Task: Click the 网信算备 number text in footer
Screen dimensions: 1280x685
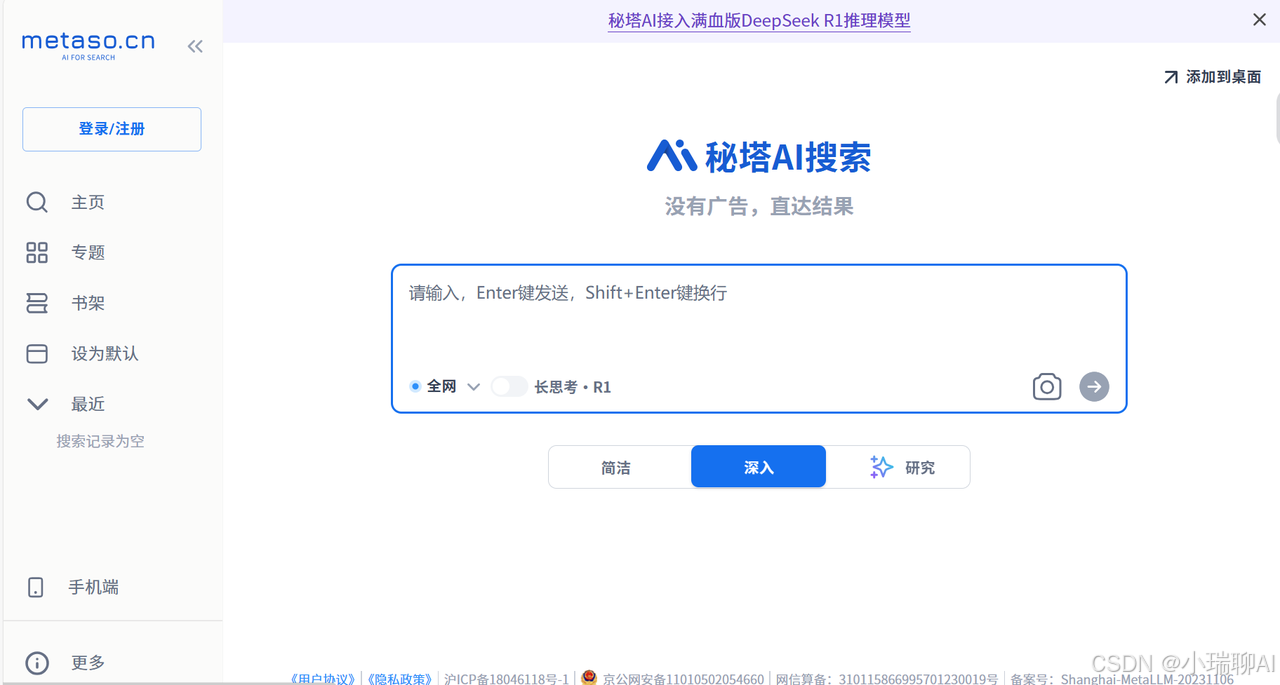Action: (x=887, y=679)
